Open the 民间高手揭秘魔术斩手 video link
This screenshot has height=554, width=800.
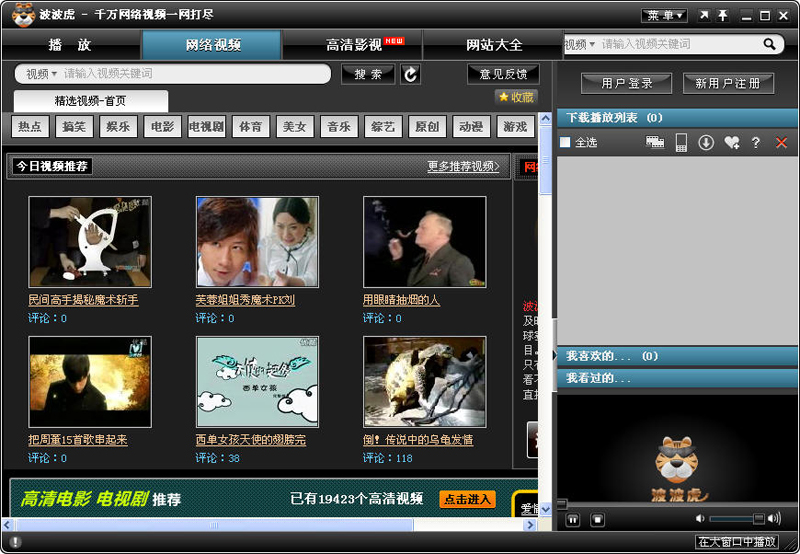[83, 300]
